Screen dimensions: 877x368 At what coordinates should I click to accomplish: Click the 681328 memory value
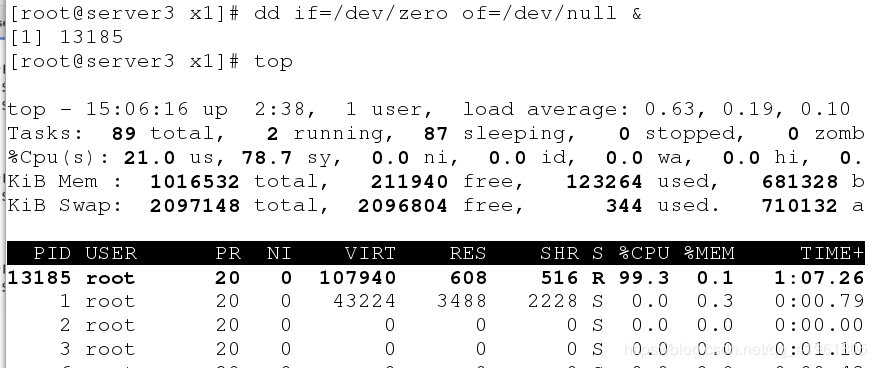799,182
